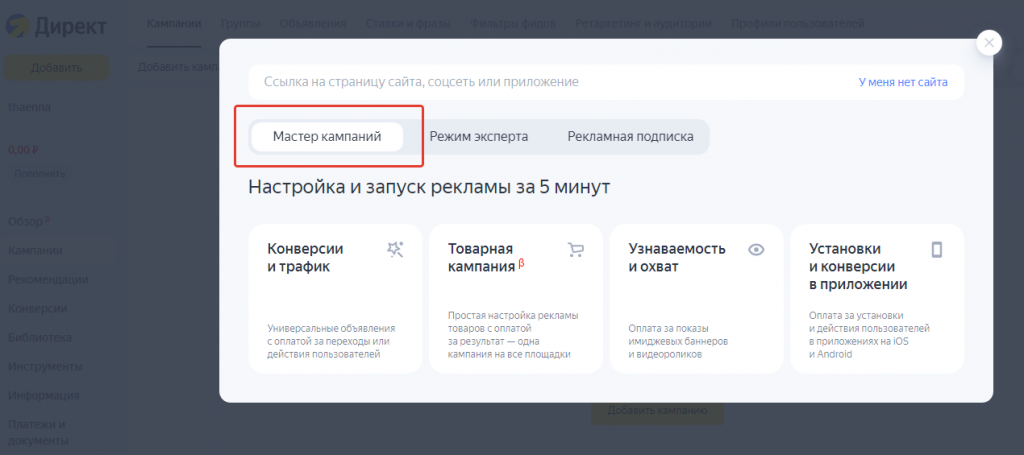Click the eye icon on Узнаваемость и охват card

point(756,249)
